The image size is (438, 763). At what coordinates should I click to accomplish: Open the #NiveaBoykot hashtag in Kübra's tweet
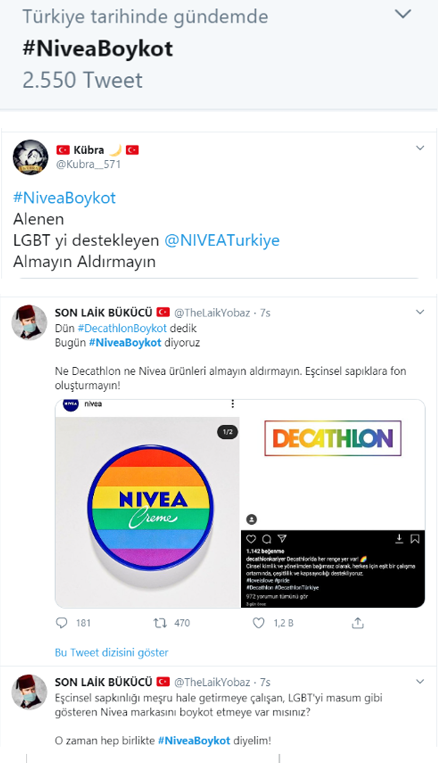64,198
